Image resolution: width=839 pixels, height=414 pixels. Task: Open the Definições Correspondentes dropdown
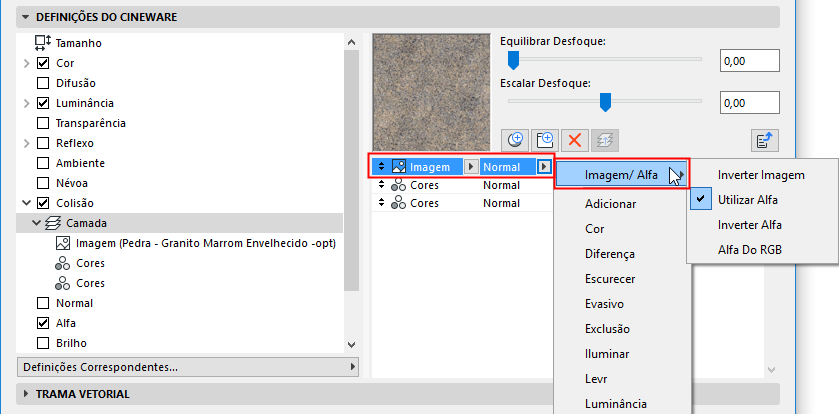pyautogui.click(x=188, y=367)
